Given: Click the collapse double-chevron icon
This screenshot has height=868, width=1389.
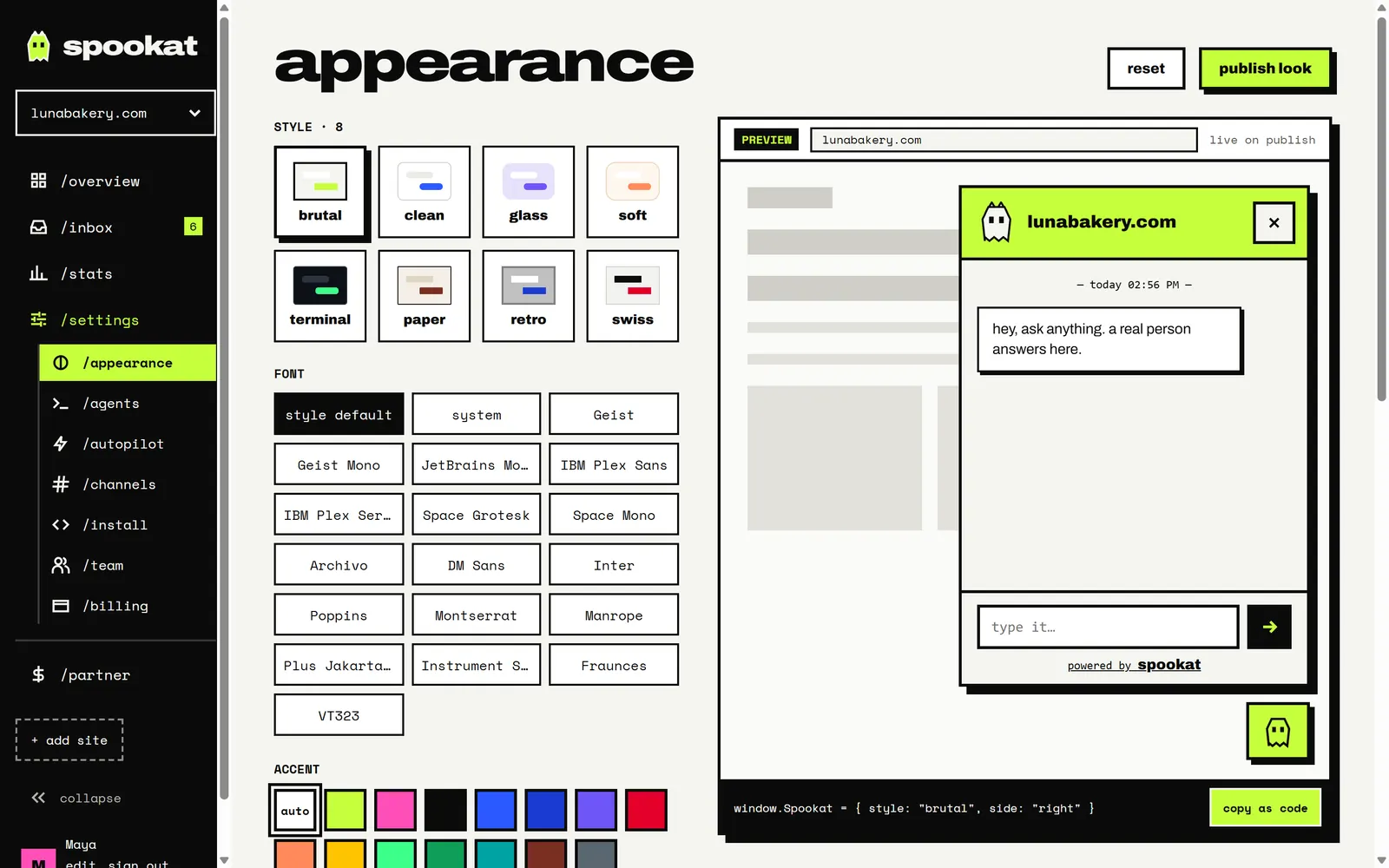Looking at the screenshot, I should 38,798.
